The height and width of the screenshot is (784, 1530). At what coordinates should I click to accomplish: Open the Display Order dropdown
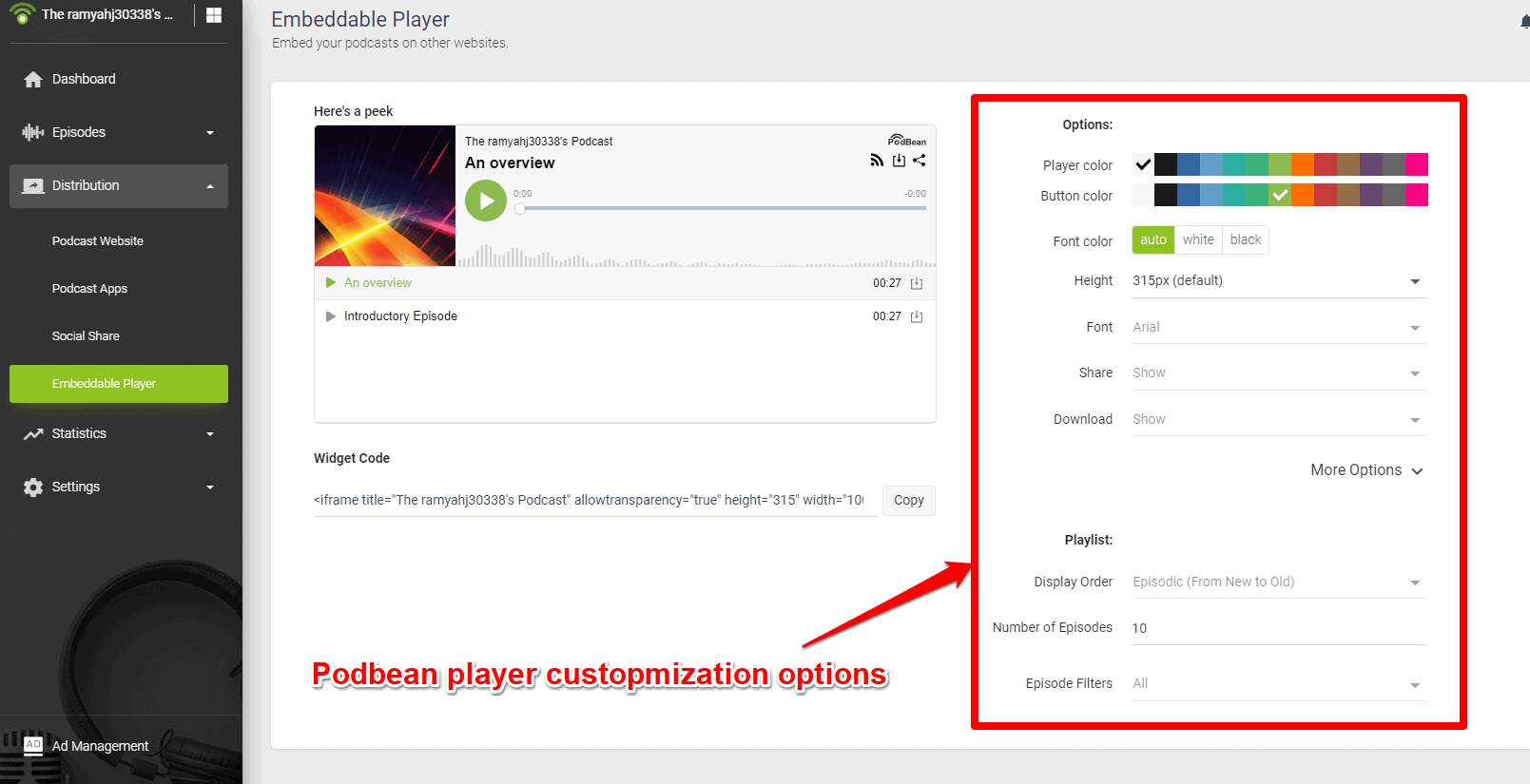click(1279, 583)
